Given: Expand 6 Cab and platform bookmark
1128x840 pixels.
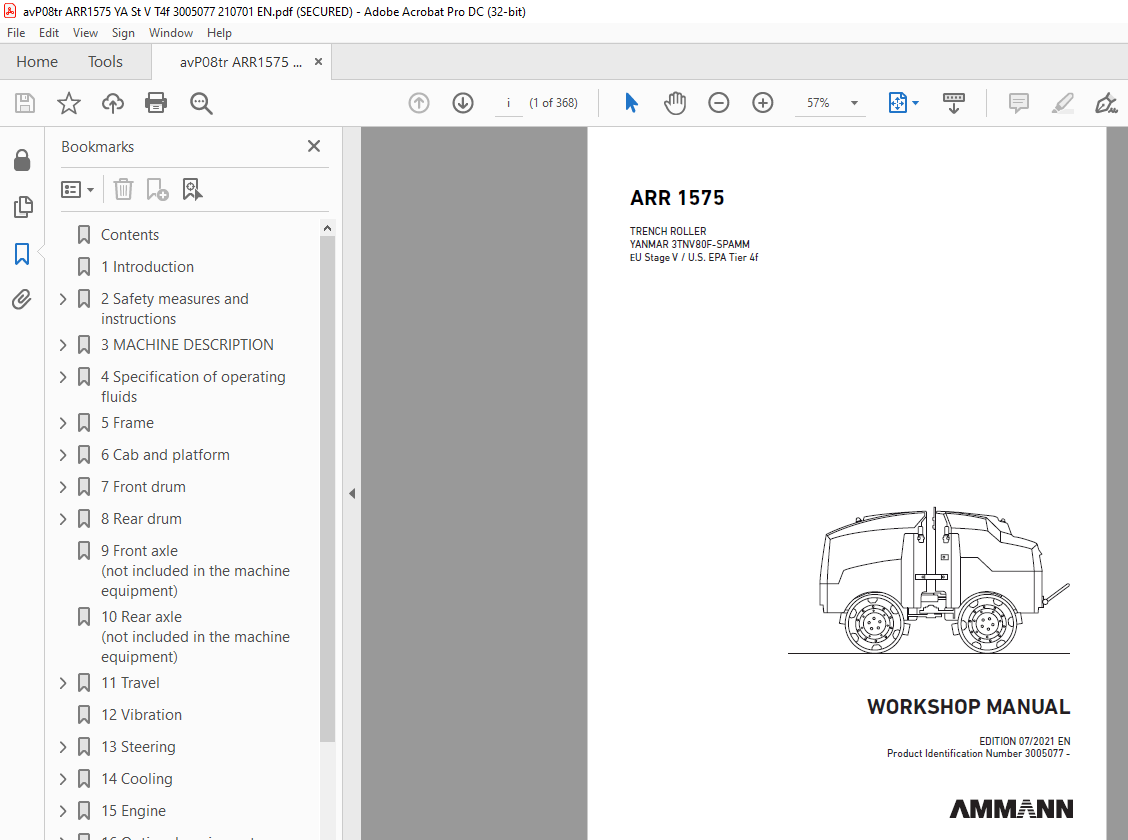Looking at the screenshot, I should pos(63,455).
